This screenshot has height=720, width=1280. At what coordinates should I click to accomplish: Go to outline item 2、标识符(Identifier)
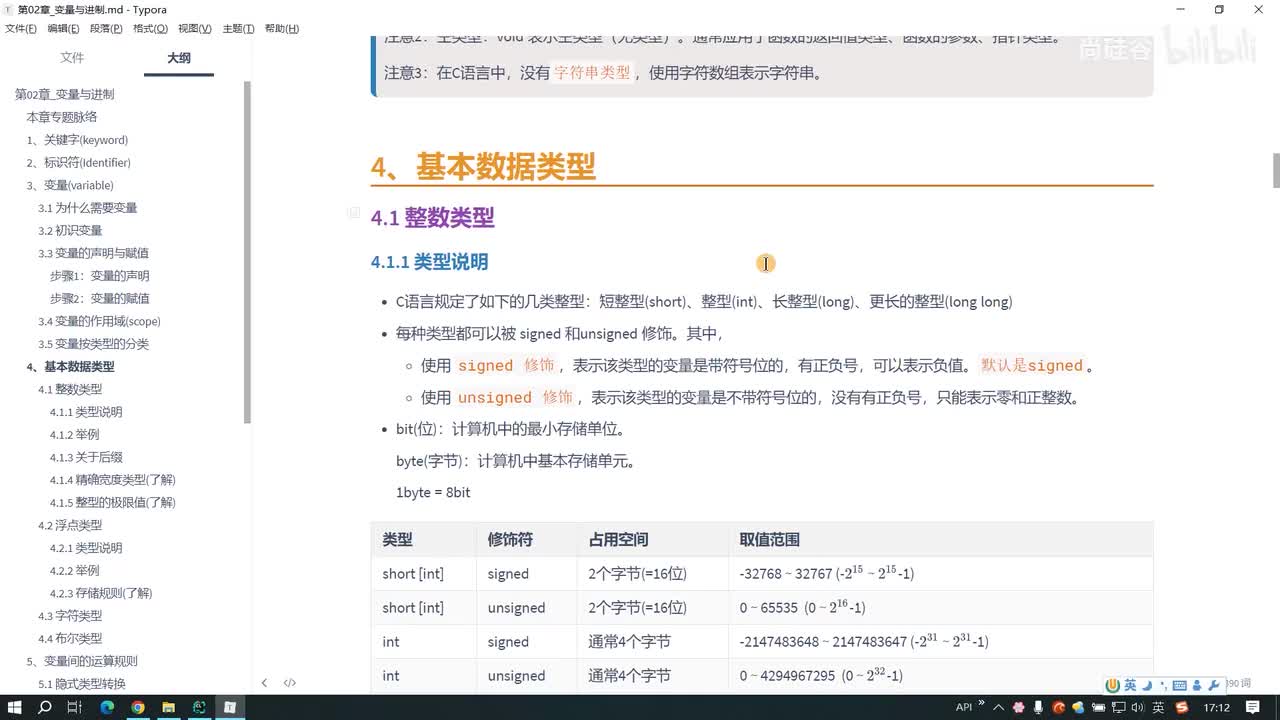[78, 162]
